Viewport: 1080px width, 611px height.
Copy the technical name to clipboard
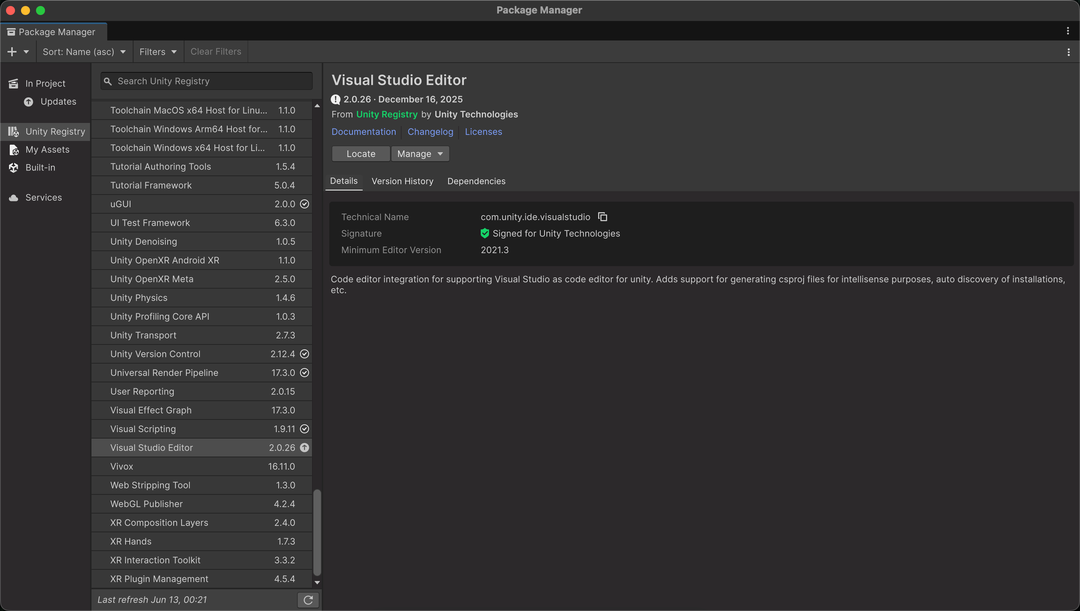(603, 217)
